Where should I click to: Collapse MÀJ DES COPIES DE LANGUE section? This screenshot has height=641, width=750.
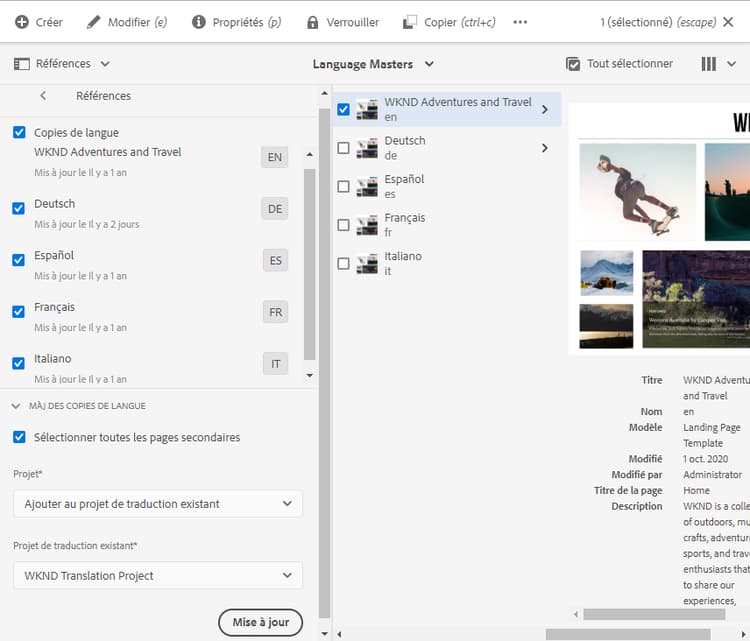[16, 406]
